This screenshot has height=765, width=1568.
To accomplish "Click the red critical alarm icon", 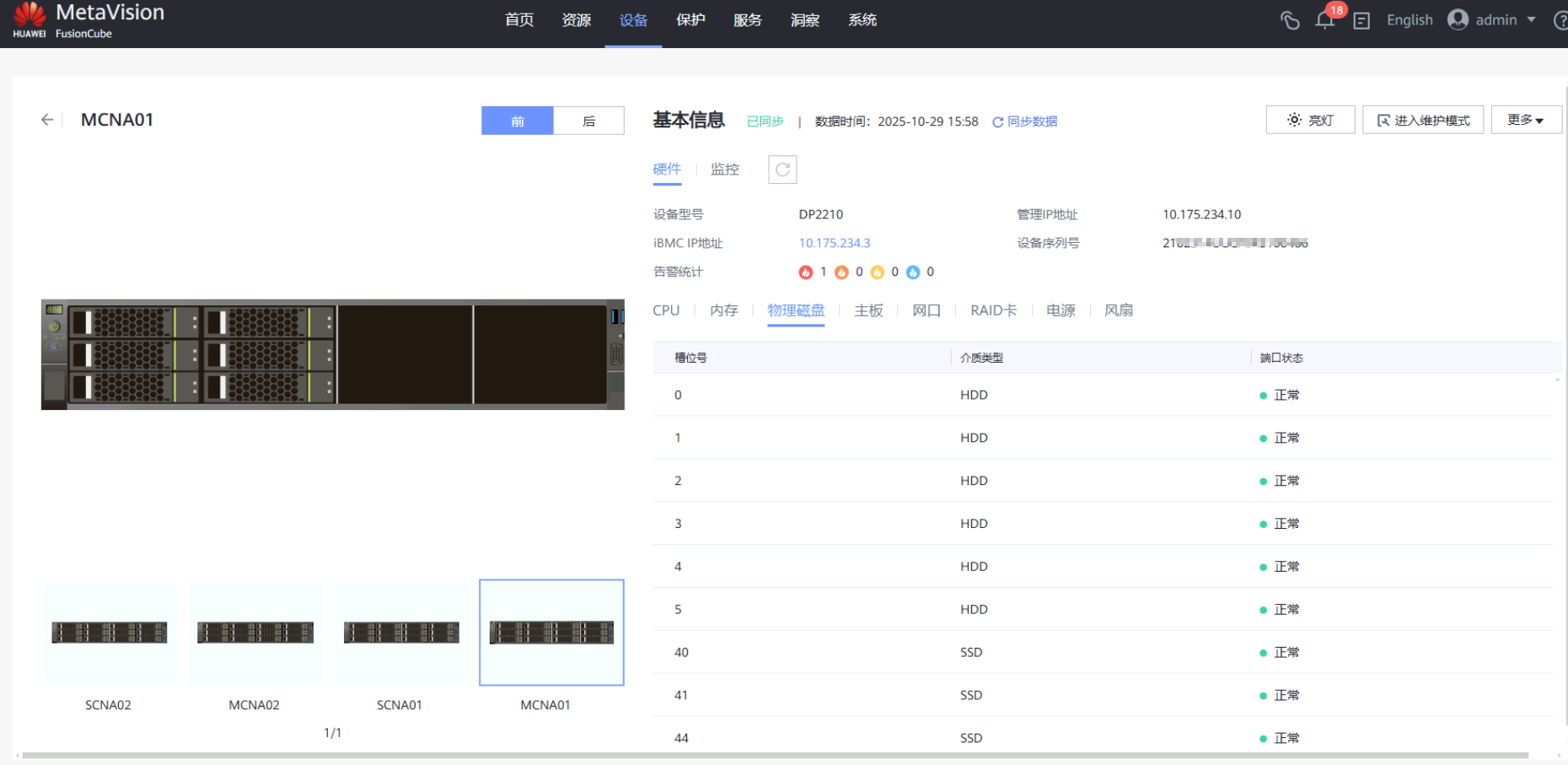I will click(805, 272).
